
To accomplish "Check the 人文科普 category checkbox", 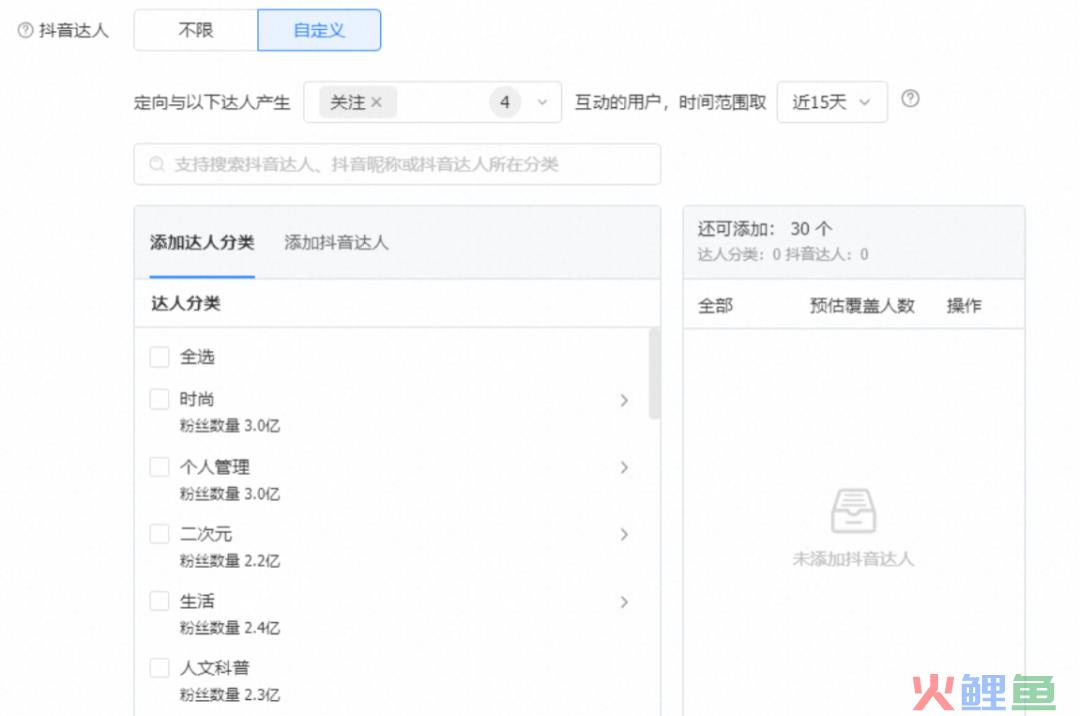I will (x=160, y=668).
